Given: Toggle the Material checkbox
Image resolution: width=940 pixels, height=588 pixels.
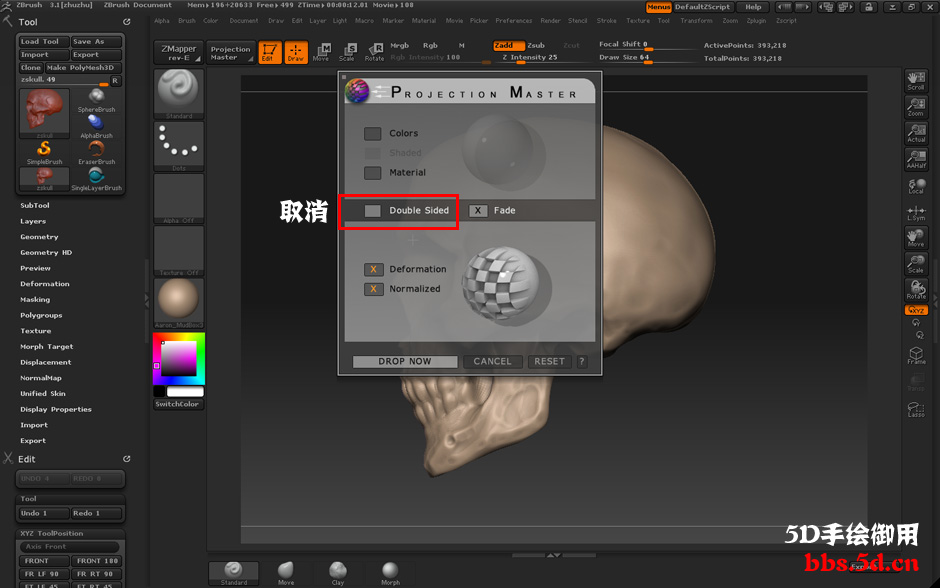Looking at the screenshot, I should (372, 173).
